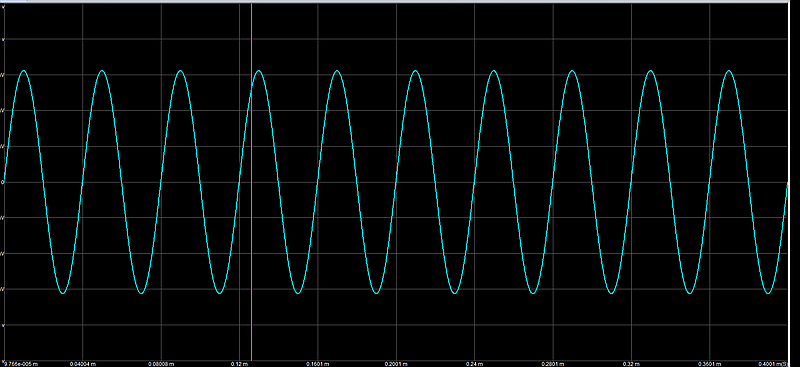Click the waveform's starting point at left edge
Image resolution: width=800 pixels, height=367 pixels.
coord(4,181)
